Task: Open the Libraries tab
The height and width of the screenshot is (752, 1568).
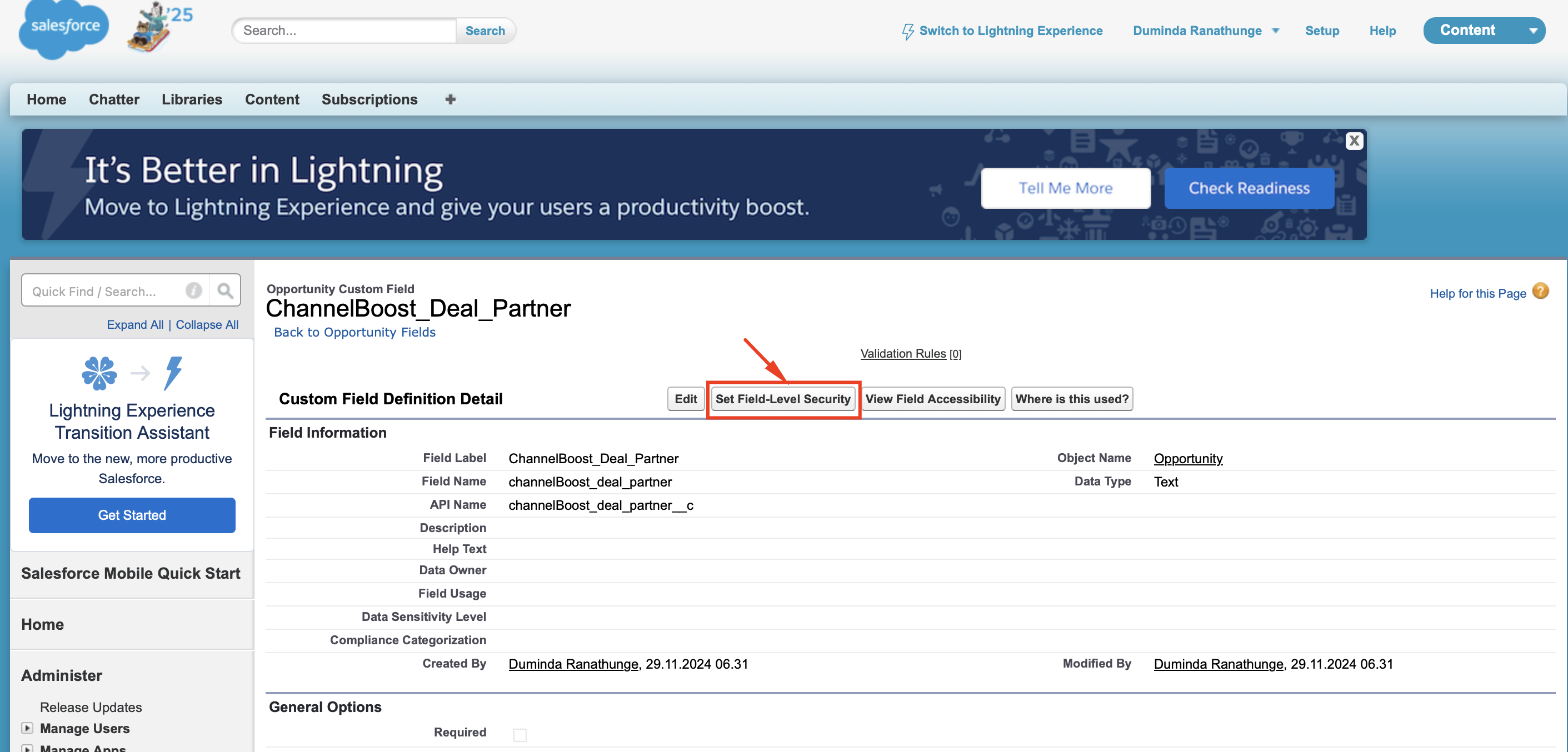Action: [192, 99]
